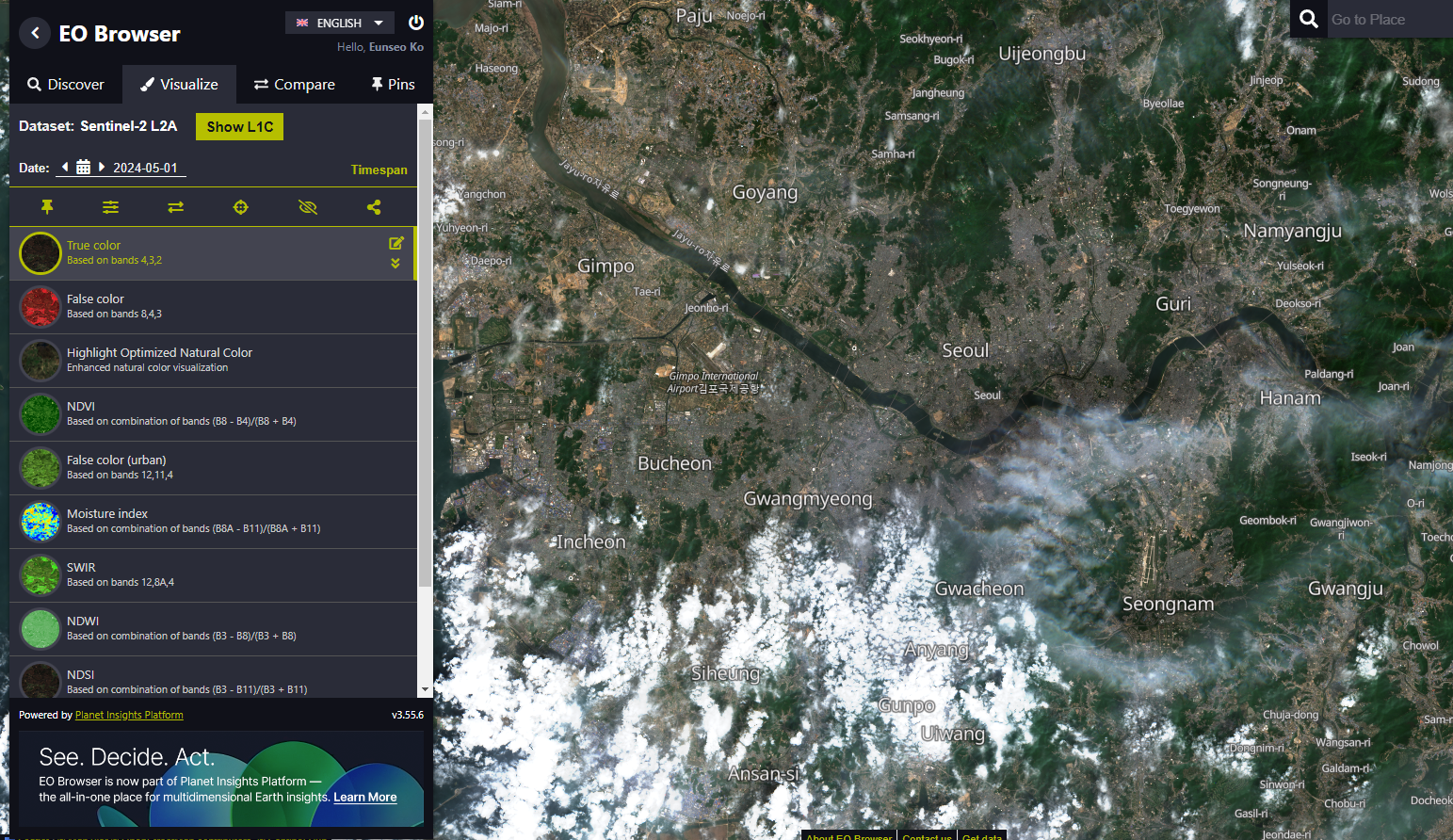Select the SWIR layer
Viewport: 1453px width, 840px height.
tap(213, 575)
